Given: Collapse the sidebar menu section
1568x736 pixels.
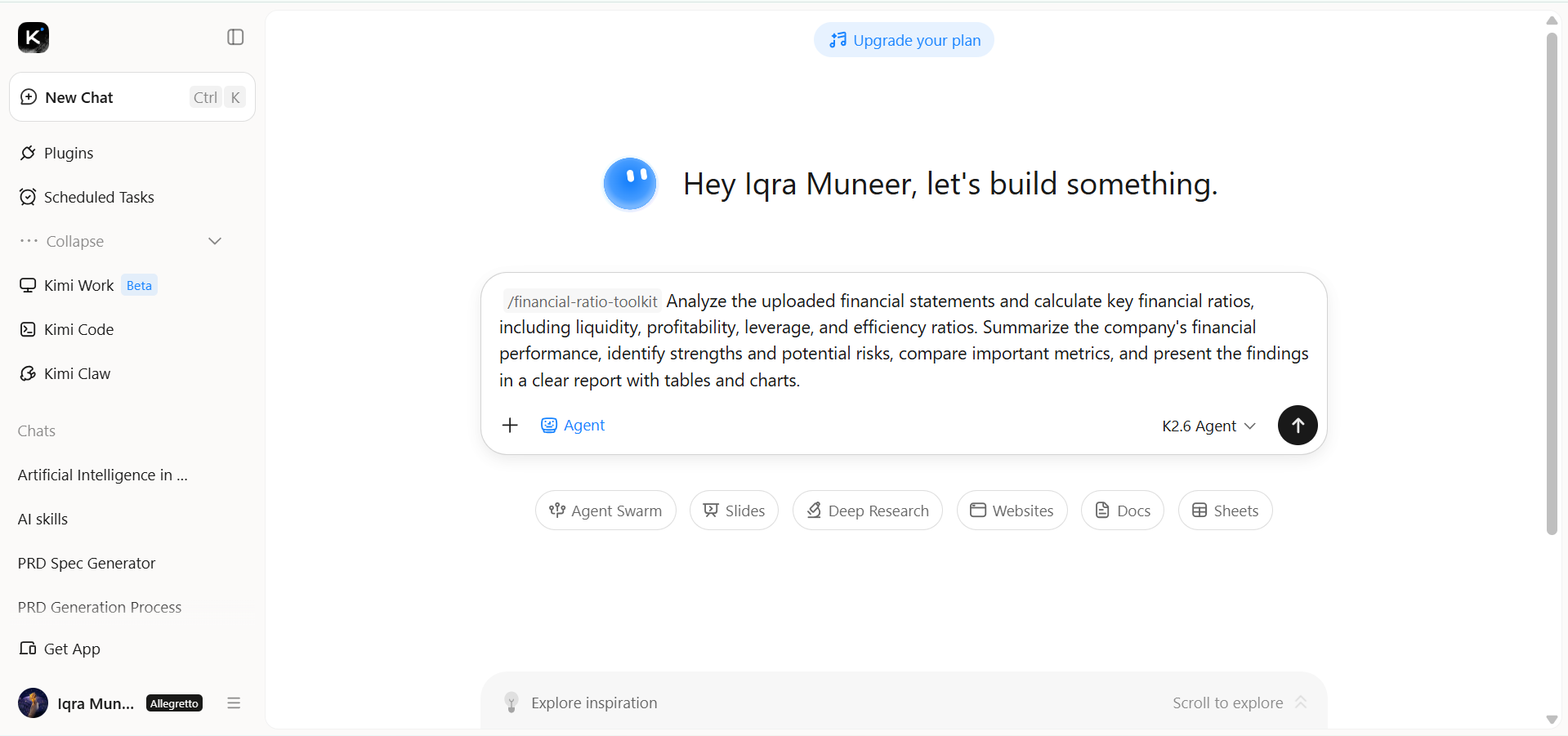Looking at the screenshot, I should [121, 241].
